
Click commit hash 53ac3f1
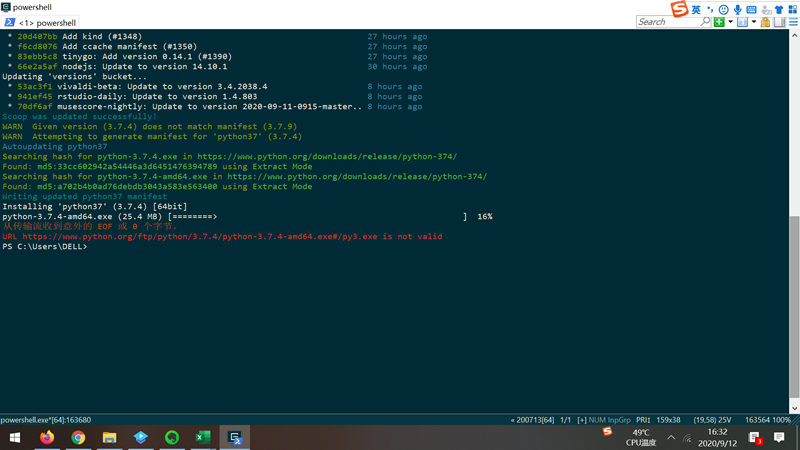click(x=35, y=87)
